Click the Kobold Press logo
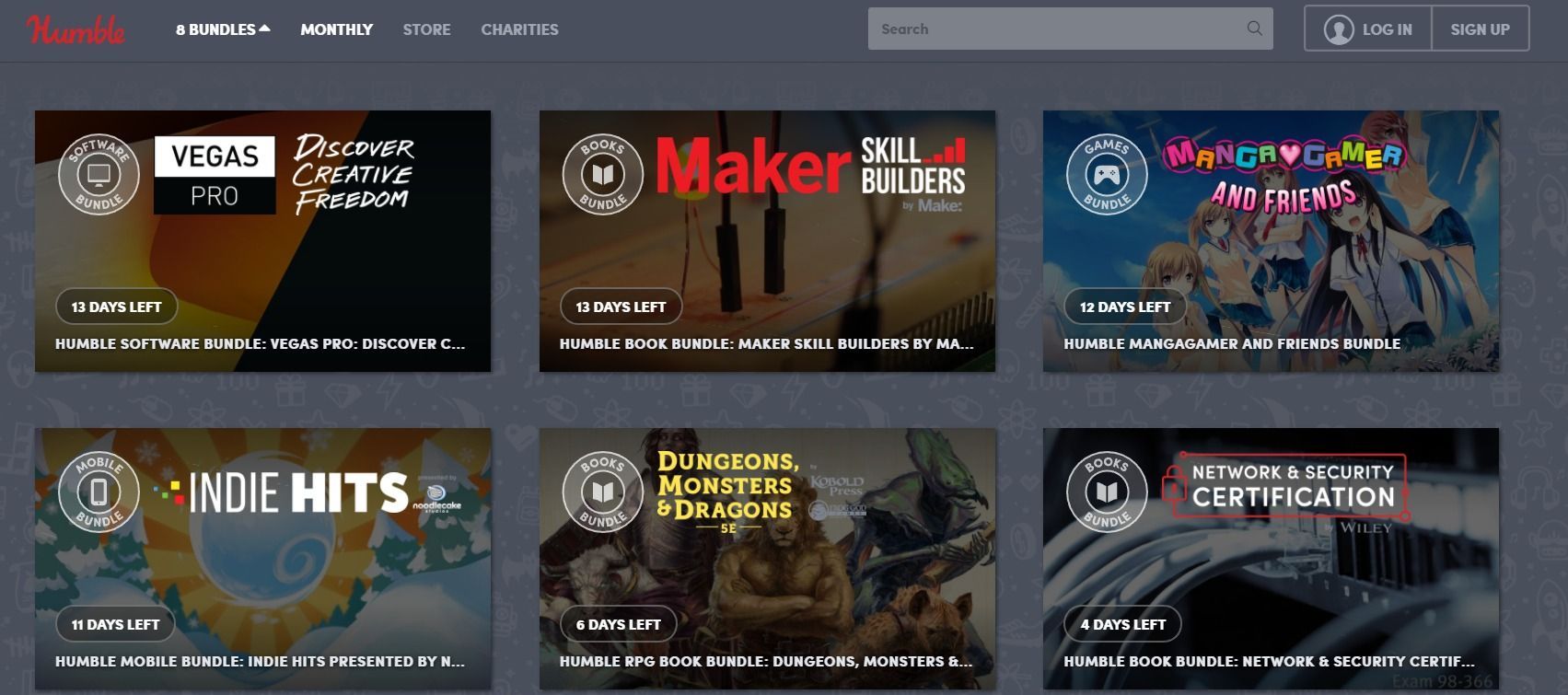The image size is (1568, 695). (836, 485)
